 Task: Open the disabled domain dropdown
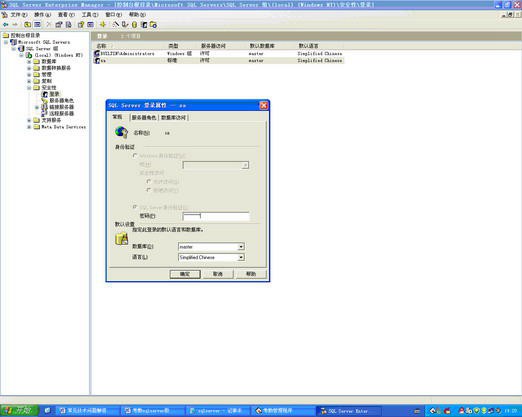point(245,165)
